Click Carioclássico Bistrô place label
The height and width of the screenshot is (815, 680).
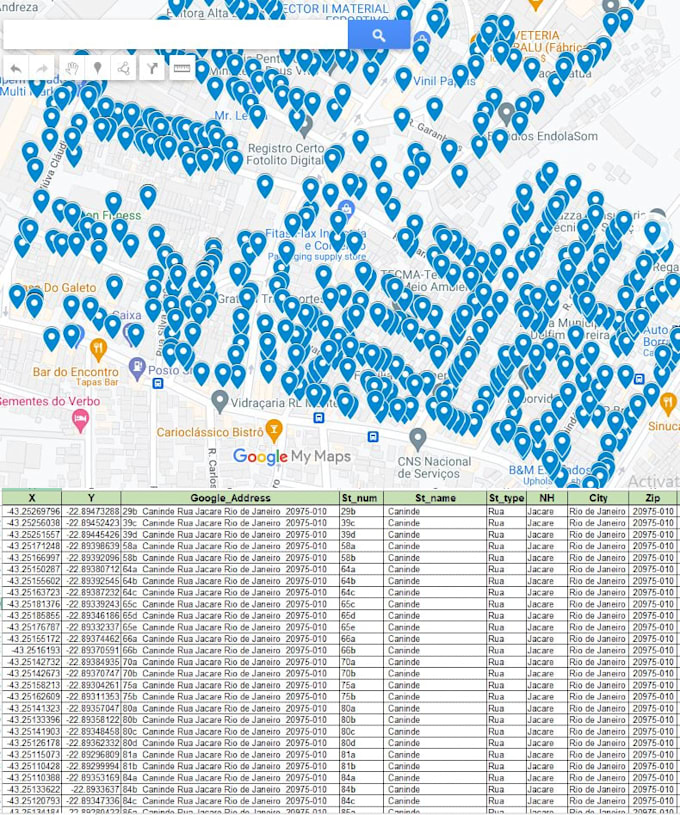210,432
